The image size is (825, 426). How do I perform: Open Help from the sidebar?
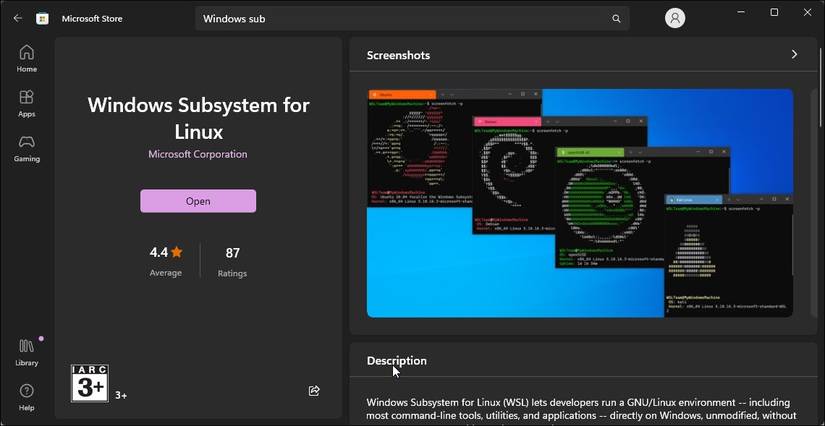tap(26, 398)
